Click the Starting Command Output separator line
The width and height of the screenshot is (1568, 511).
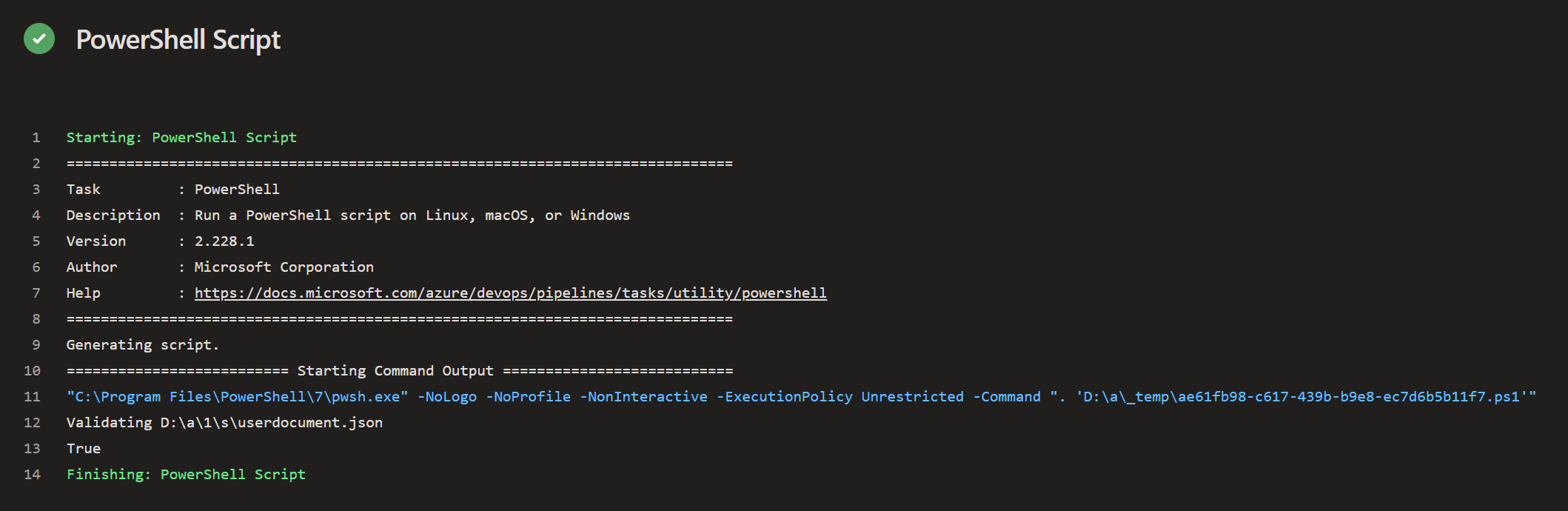pos(400,371)
